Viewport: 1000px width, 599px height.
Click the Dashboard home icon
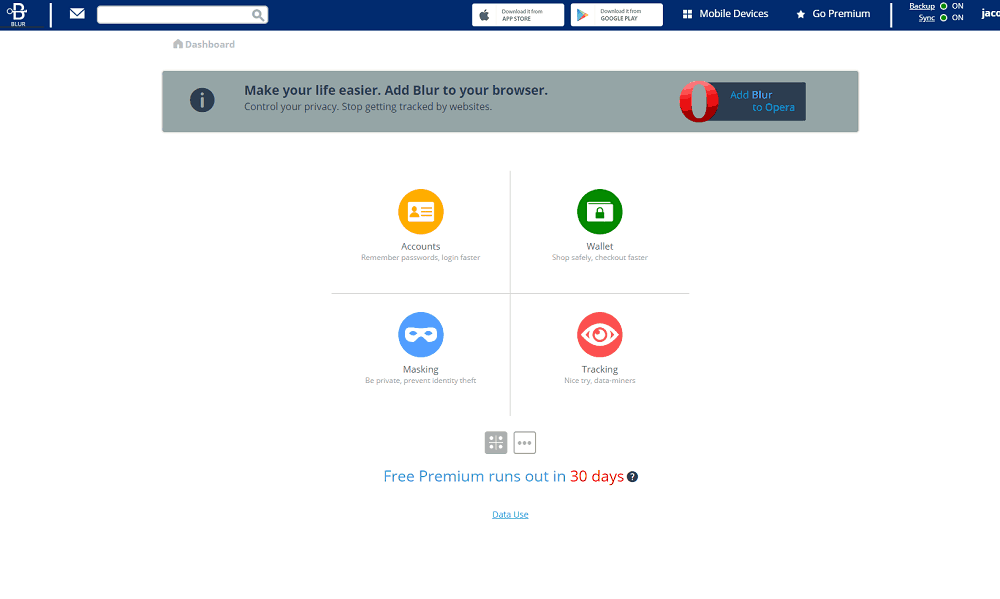178,43
